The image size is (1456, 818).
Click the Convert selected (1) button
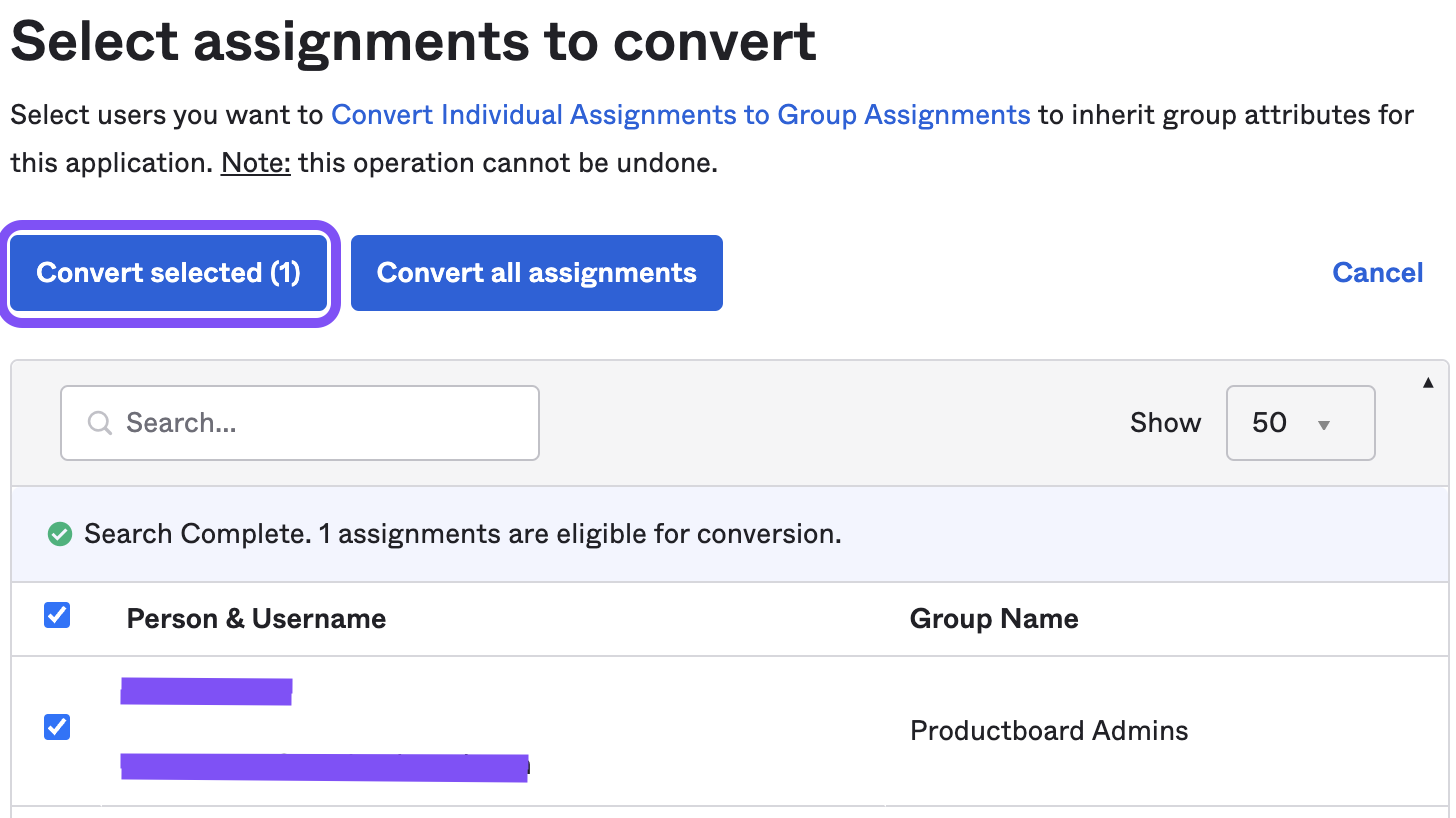(x=169, y=273)
